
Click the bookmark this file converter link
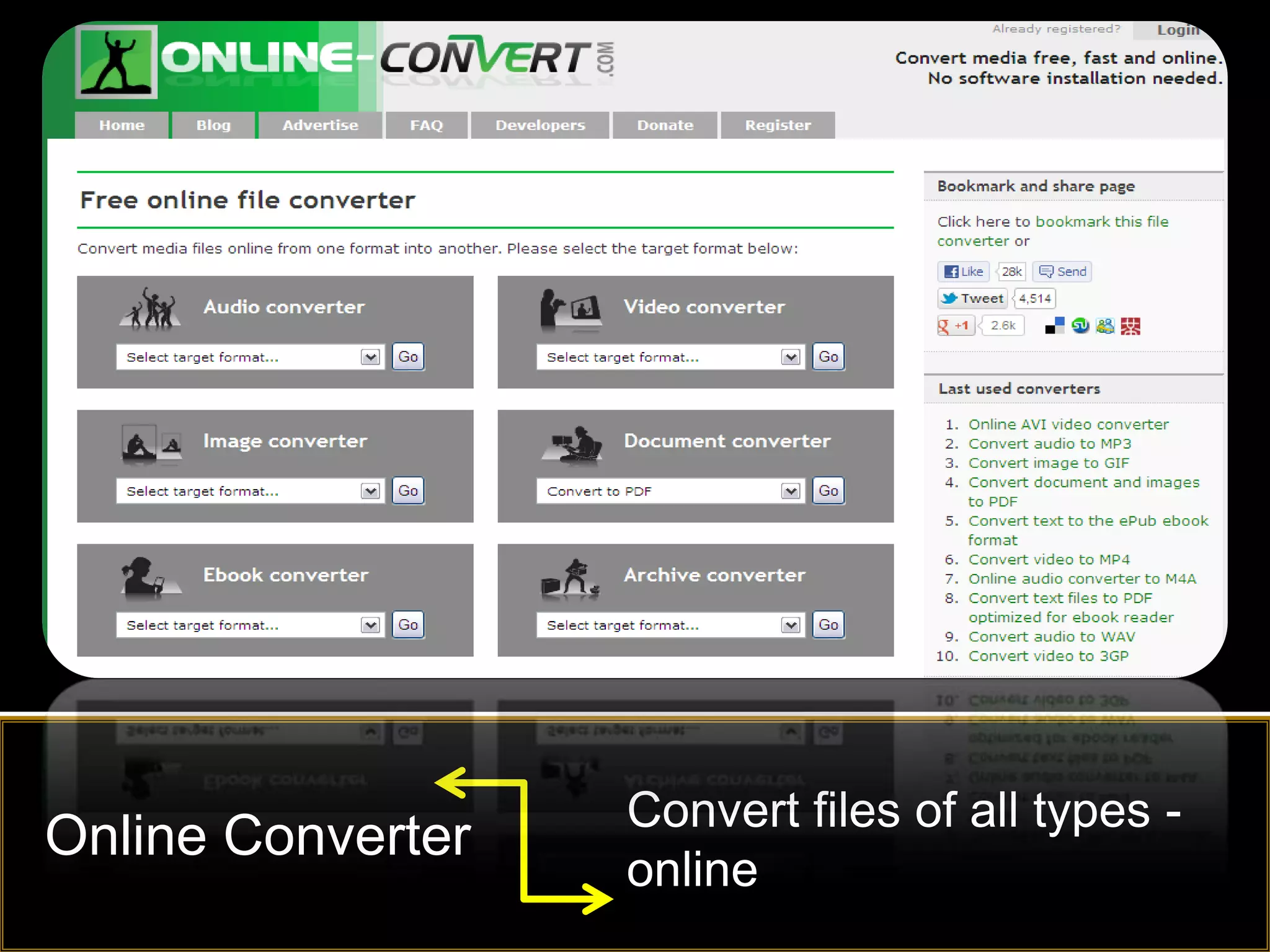(1052, 231)
